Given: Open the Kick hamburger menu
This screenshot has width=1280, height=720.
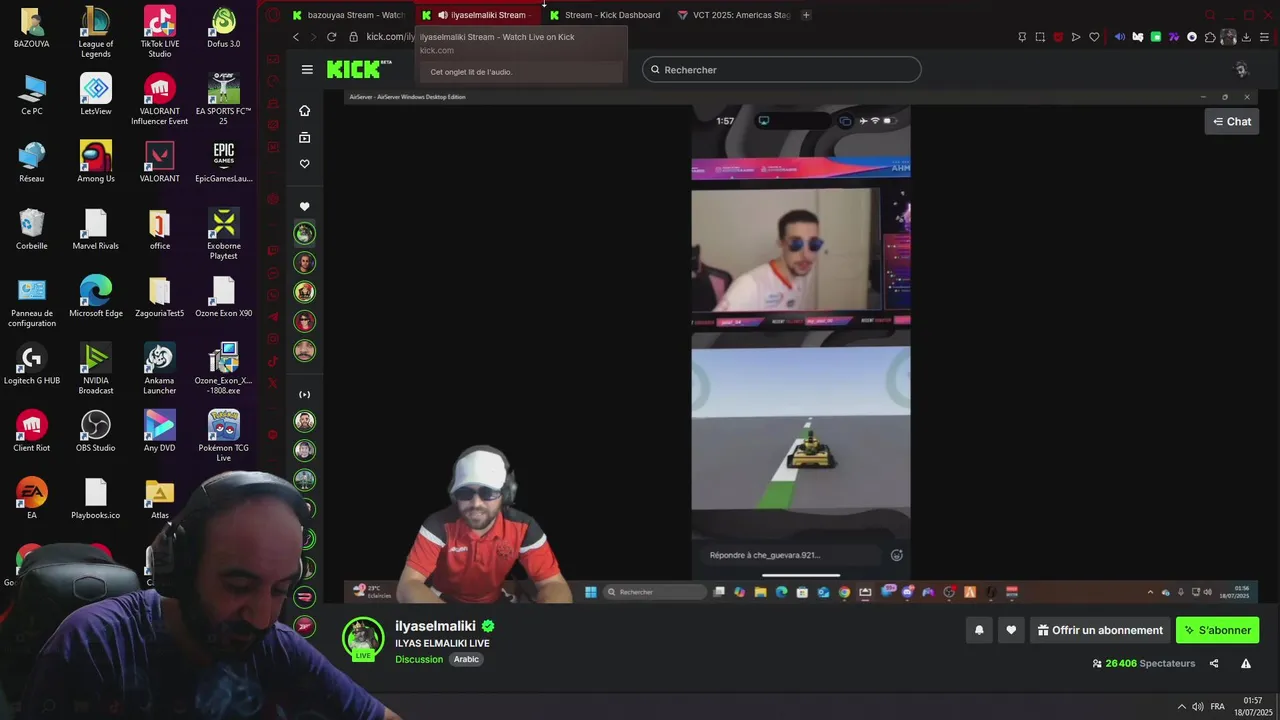Looking at the screenshot, I should [307, 70].
